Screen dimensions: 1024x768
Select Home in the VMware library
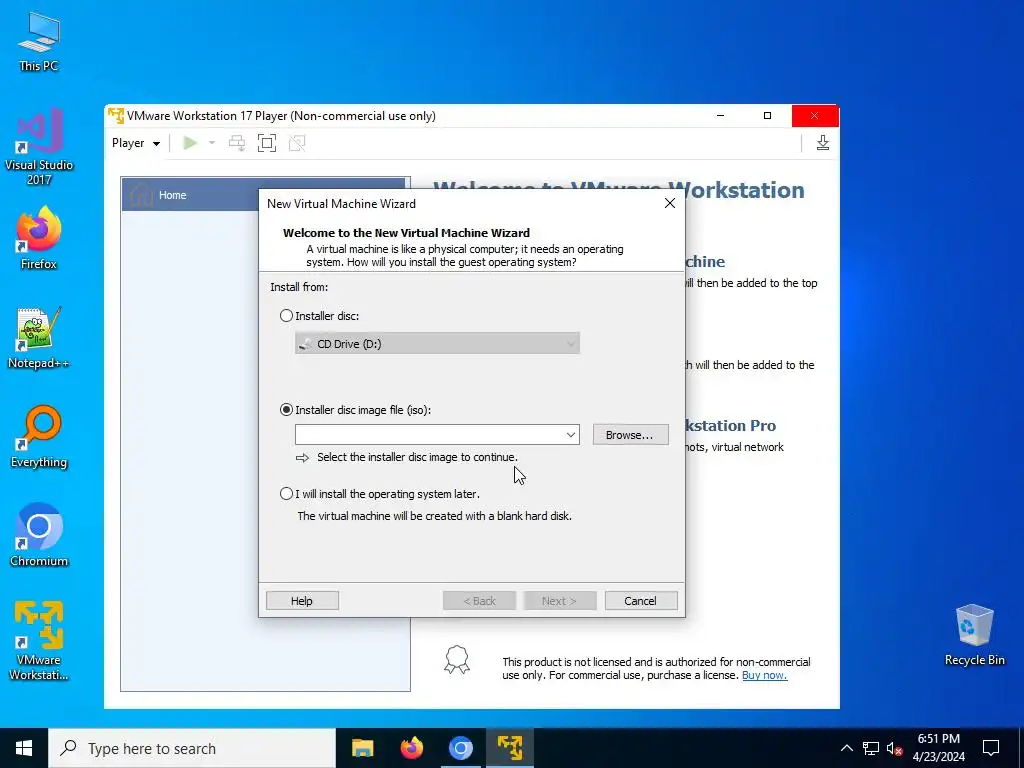(x=266, y=195)
